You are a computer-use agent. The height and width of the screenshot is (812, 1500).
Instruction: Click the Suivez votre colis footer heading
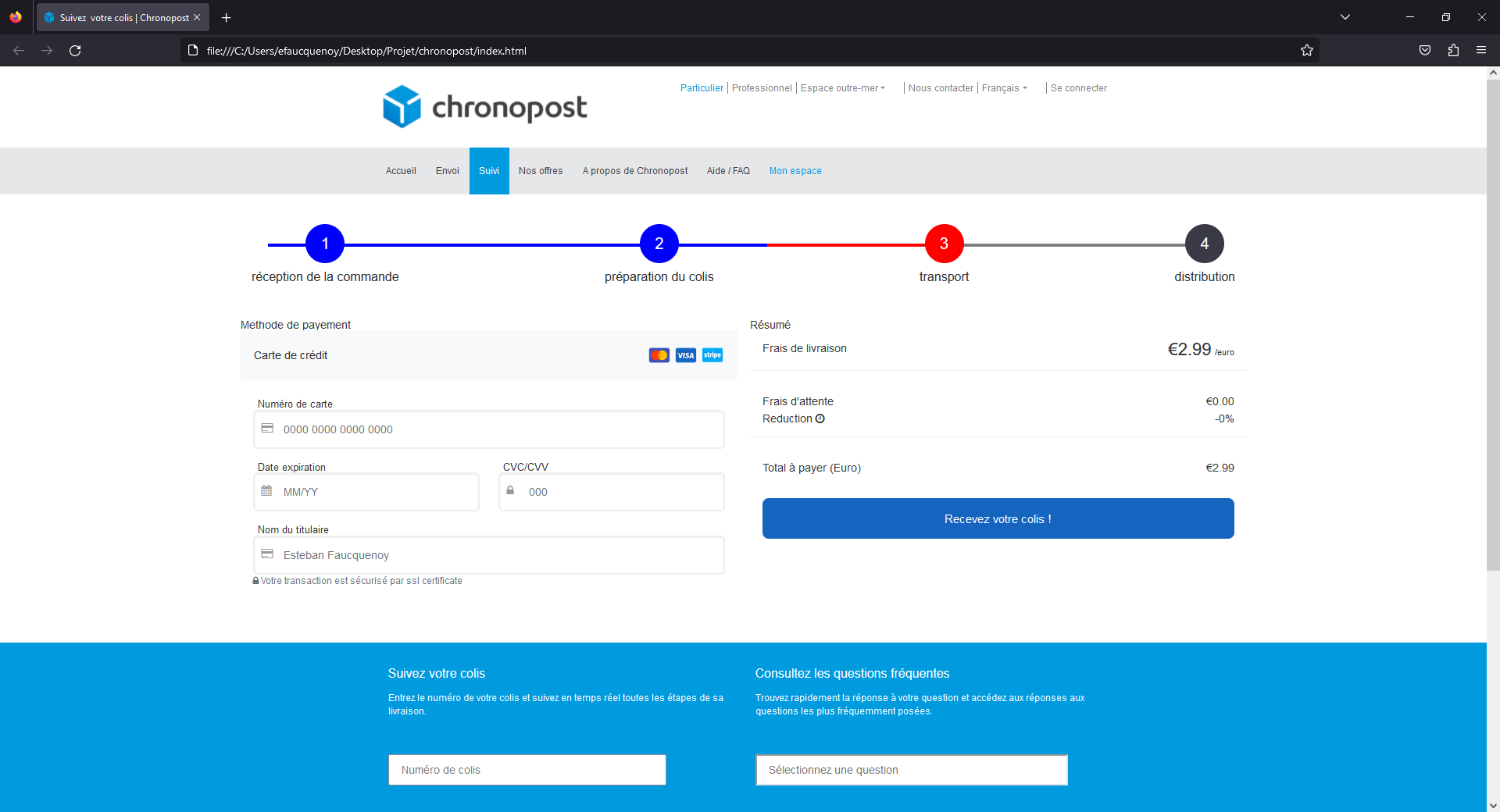click(437, 673)
